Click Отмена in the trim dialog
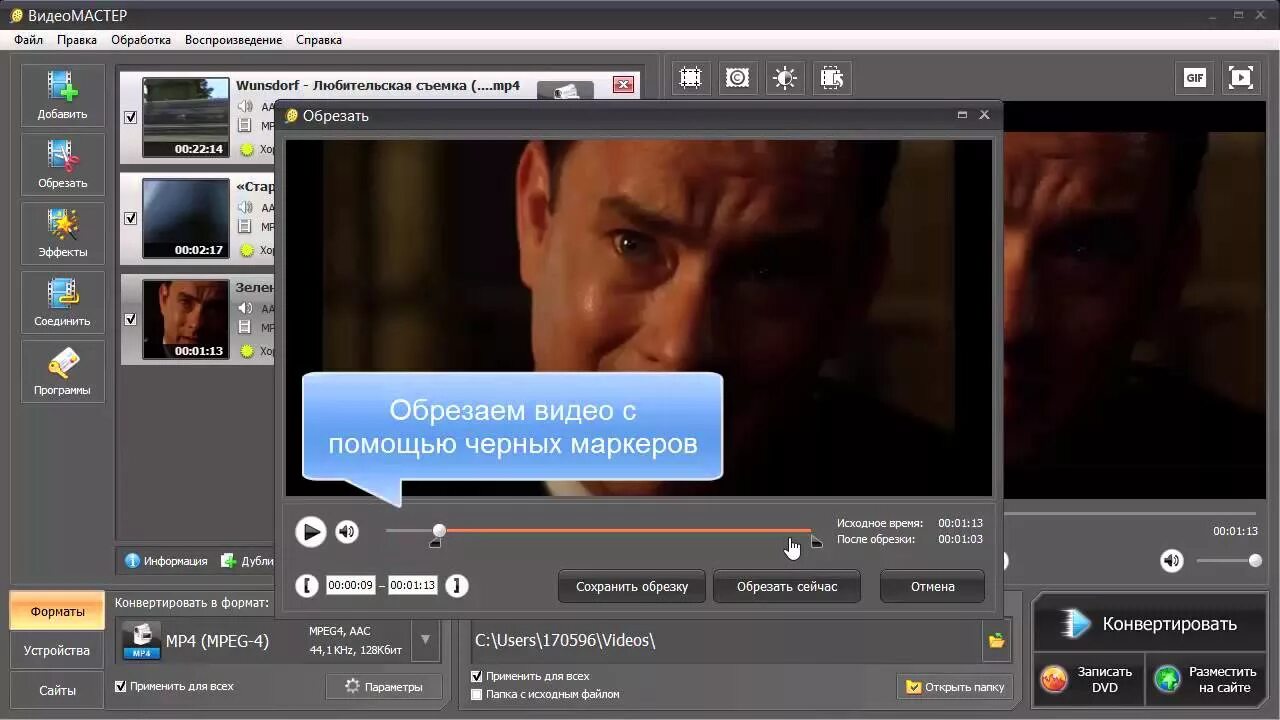1280x720 pixels. tap(932, 586)
